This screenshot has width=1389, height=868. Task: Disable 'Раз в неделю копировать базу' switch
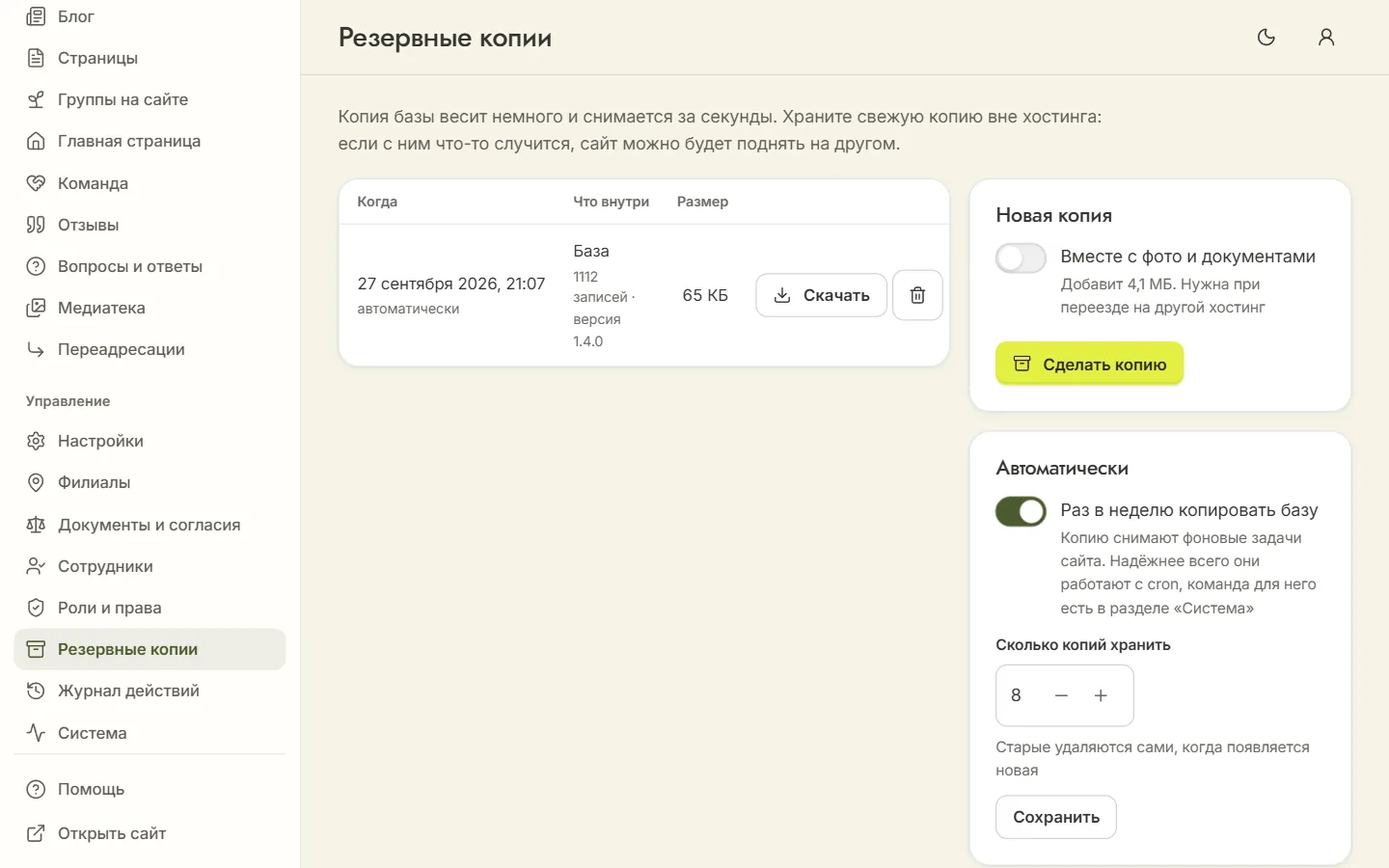coord(1021,511)
